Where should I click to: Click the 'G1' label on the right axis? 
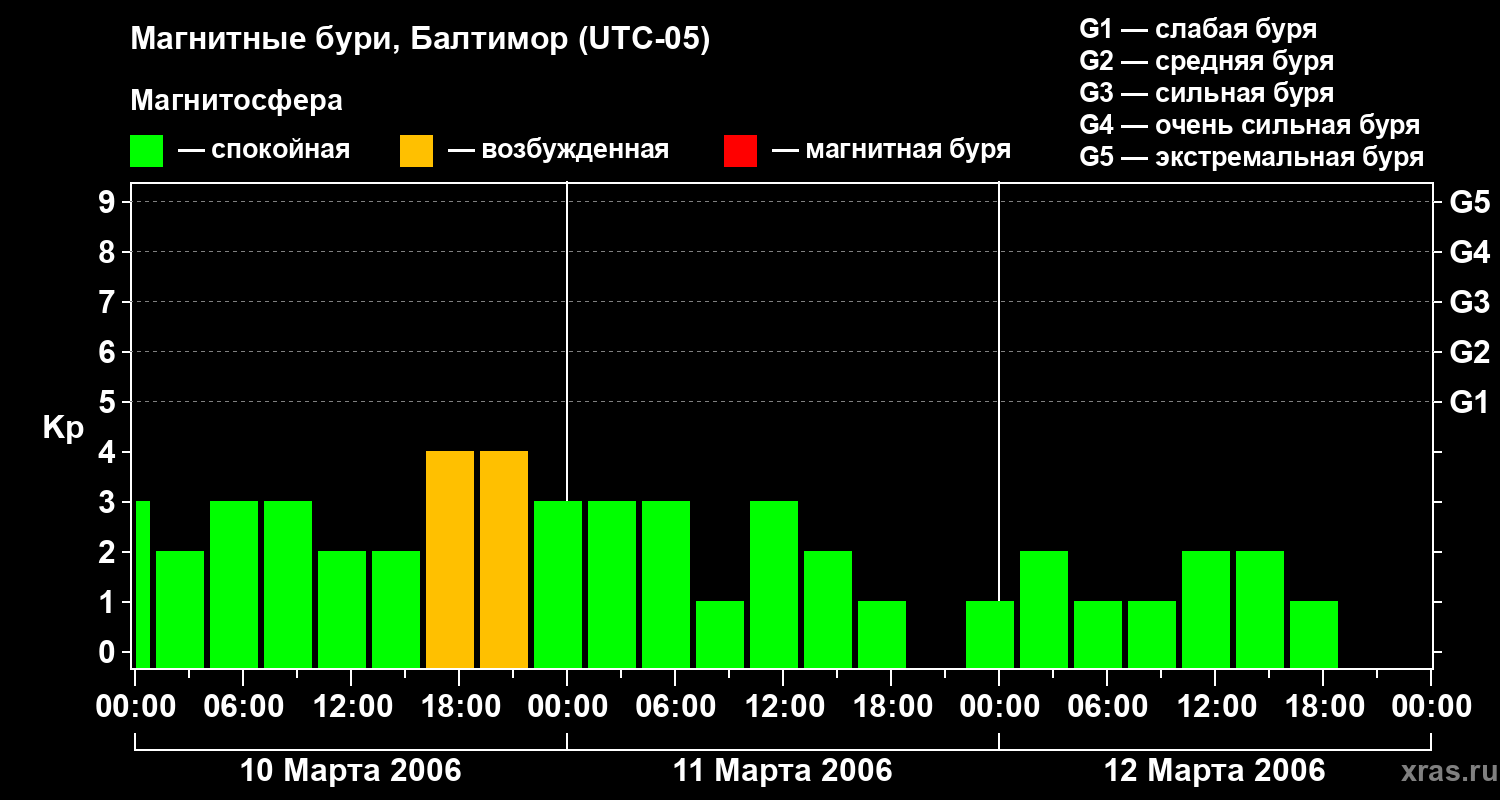1469,402
